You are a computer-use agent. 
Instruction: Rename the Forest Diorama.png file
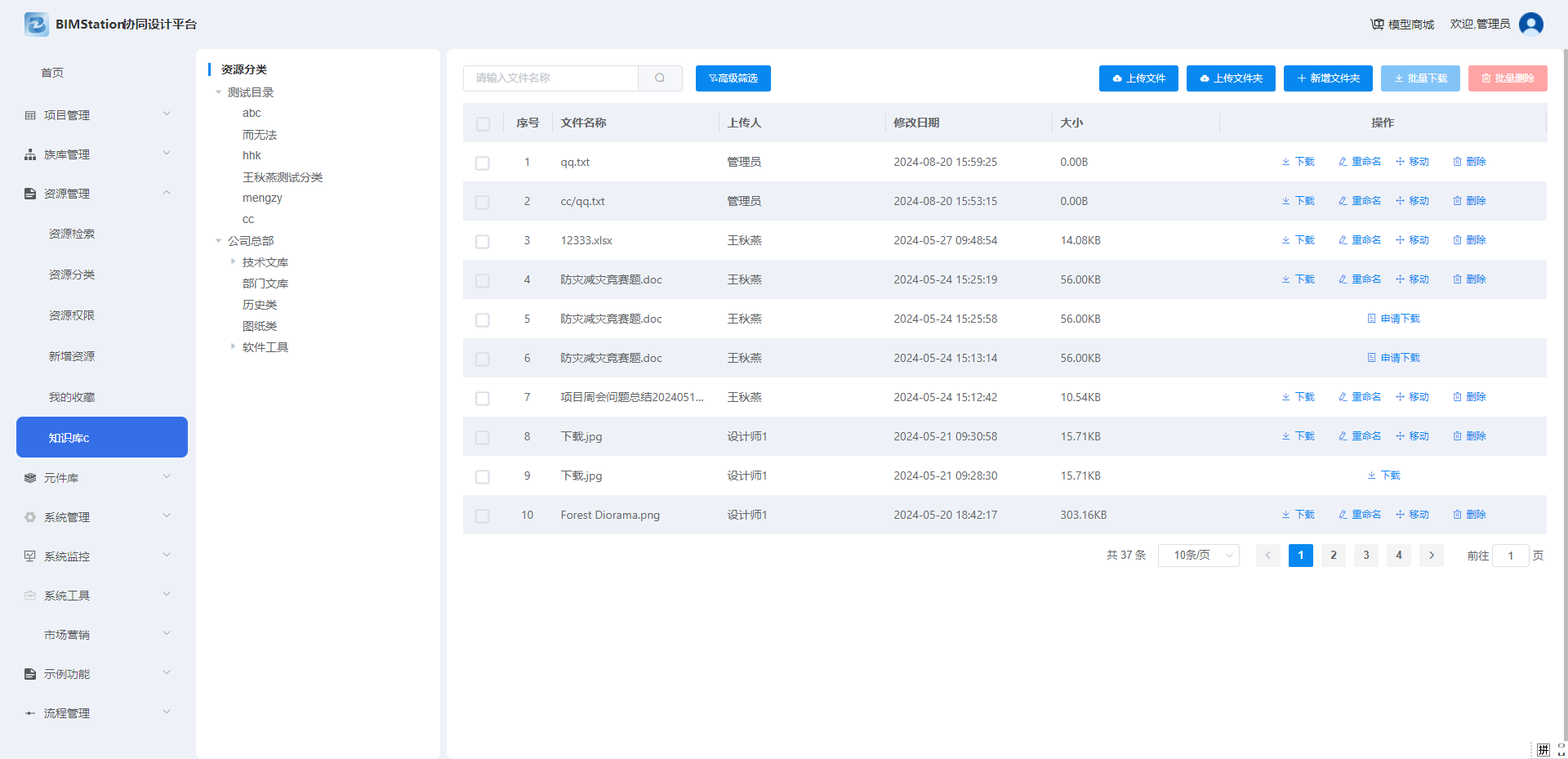pos(1360,515)
